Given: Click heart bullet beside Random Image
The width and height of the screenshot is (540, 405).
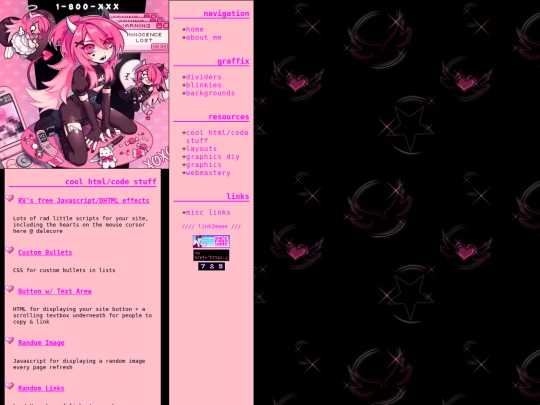Looking at the screenshot, I should click(x=10, y=340).
